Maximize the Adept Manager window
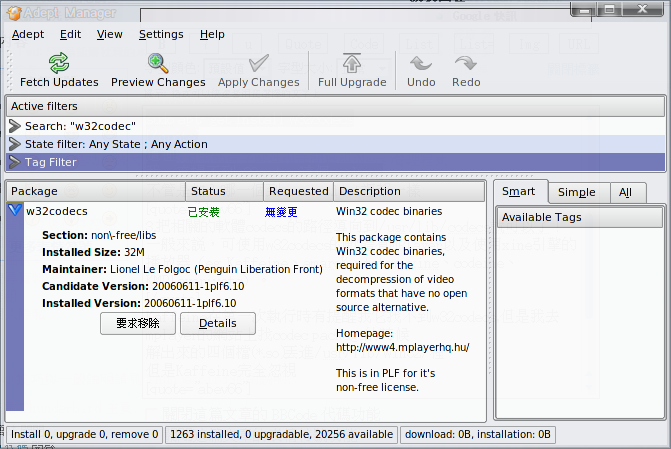This screenshot has height=449, width=671. point(609,9)
